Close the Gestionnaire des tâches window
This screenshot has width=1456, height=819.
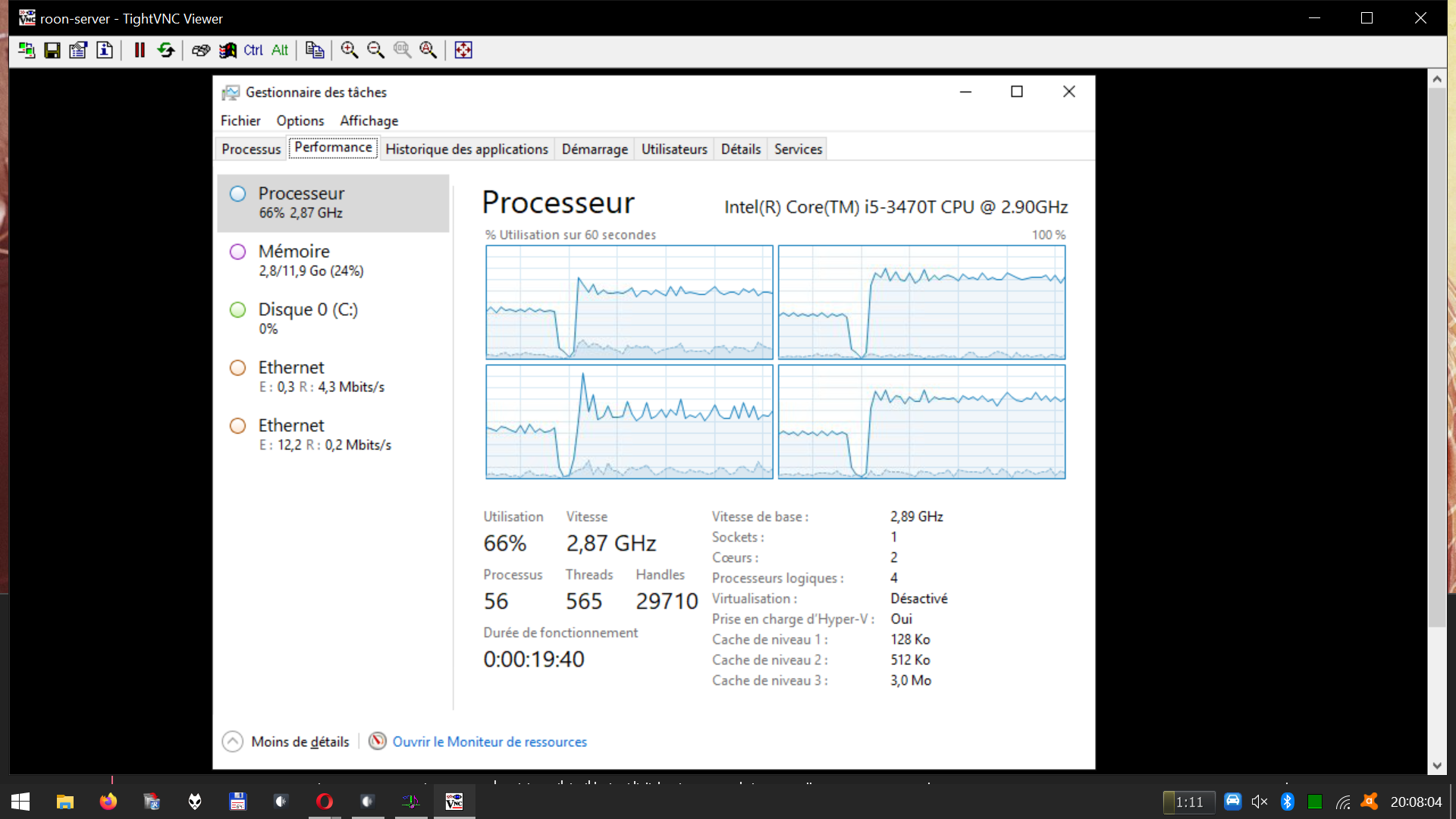pyautogui.click(x=1069, y=92)
